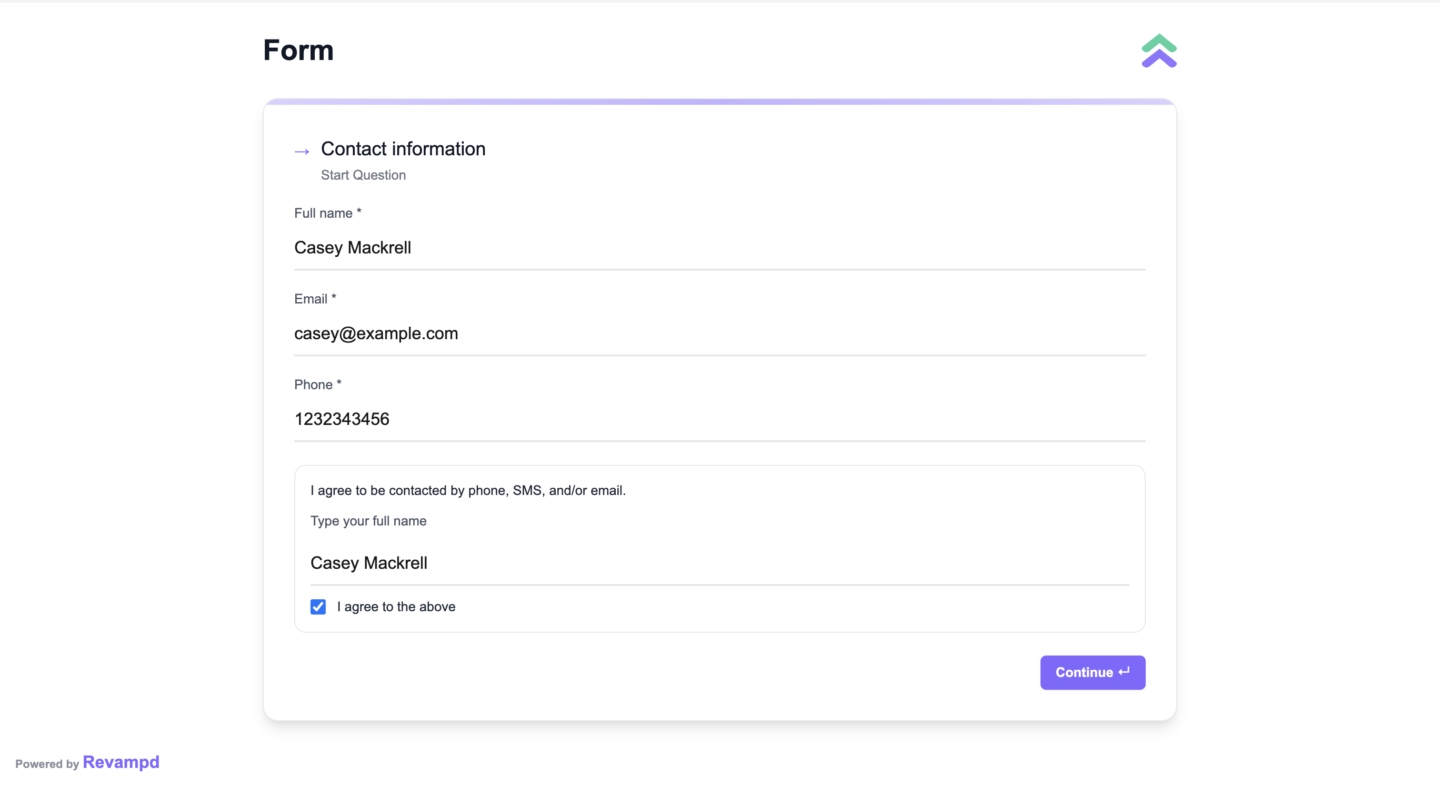Click the contact consent statement text

coord(468,490)
